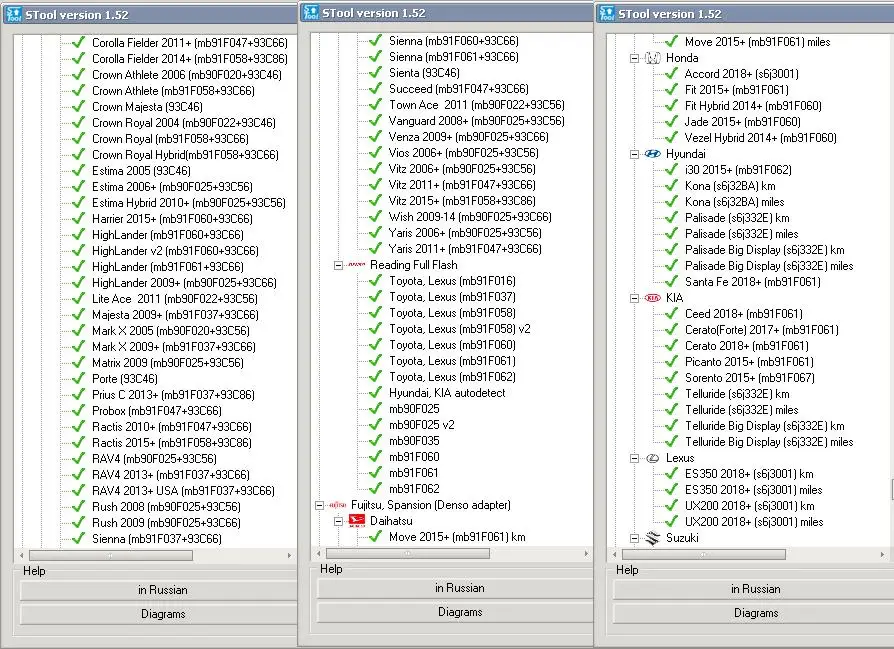
Task: Select Mark X 2005 (mb90F020+93C56)
Action: 171,330
